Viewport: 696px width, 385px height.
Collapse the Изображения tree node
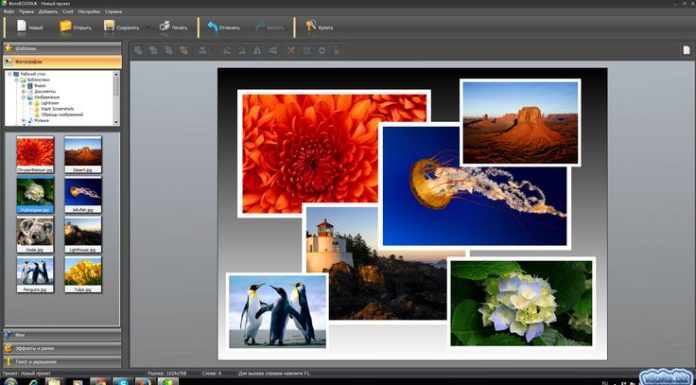(24, 97)
